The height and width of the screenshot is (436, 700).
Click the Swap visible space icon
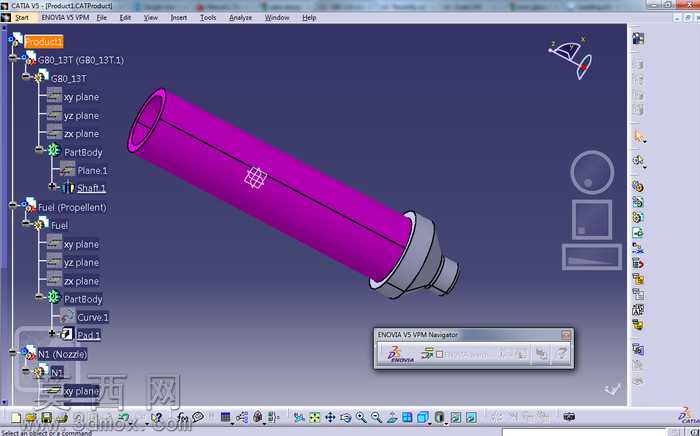[471, 418]
